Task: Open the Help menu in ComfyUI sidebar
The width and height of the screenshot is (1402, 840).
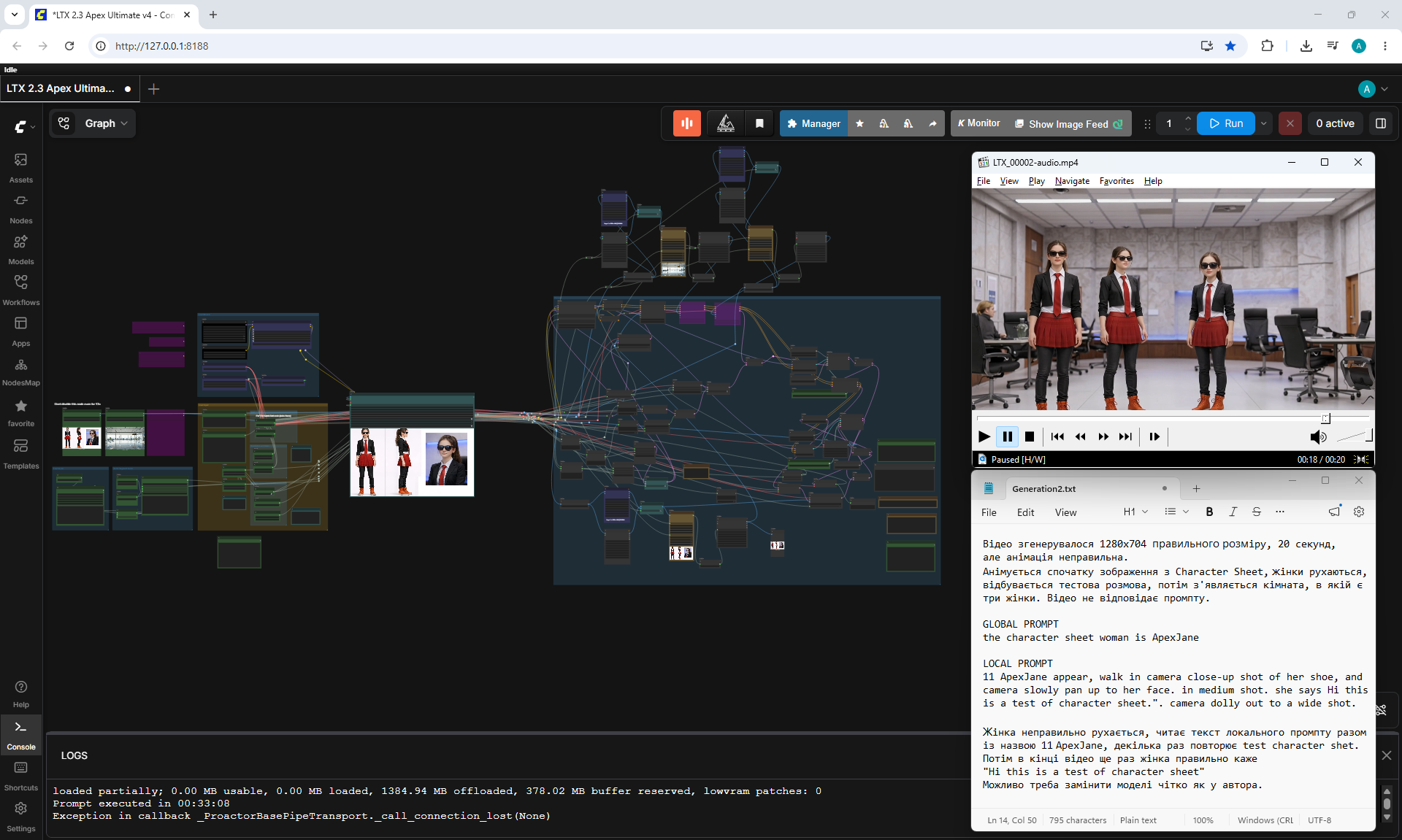Action: pyautogui.click(x=20, y=693)
